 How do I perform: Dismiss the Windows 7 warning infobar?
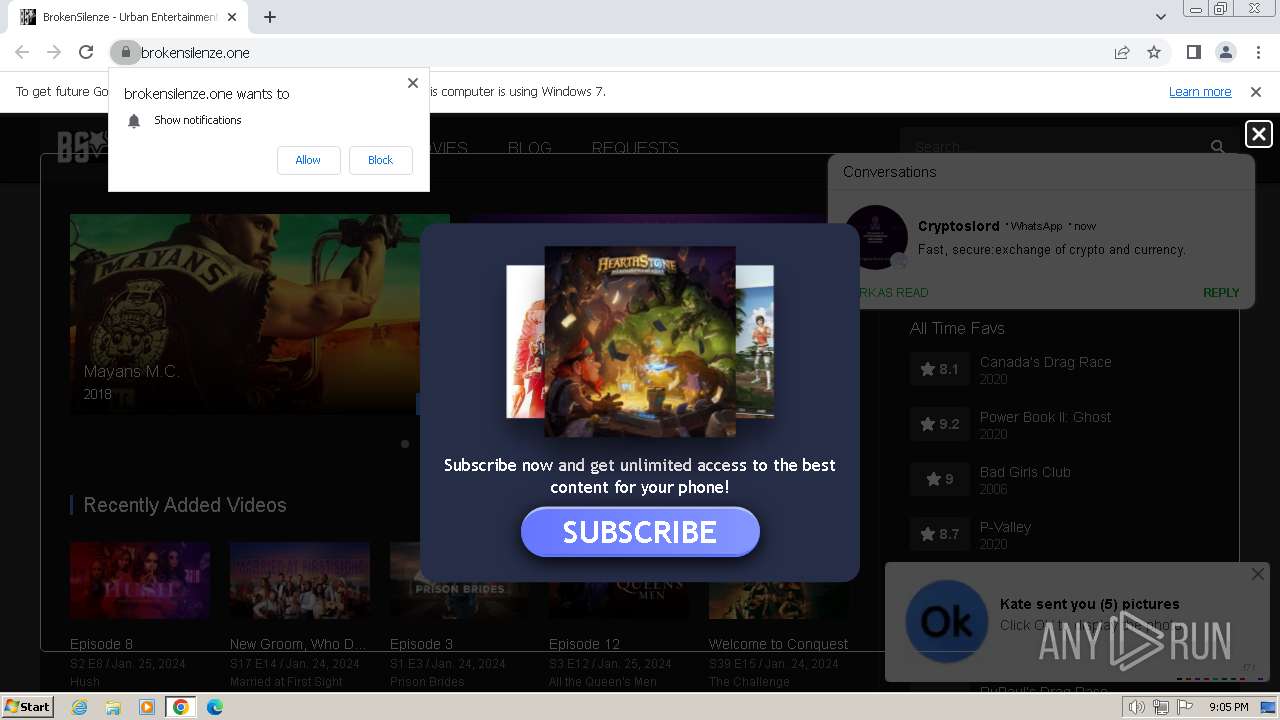(x=1256, y=91)
